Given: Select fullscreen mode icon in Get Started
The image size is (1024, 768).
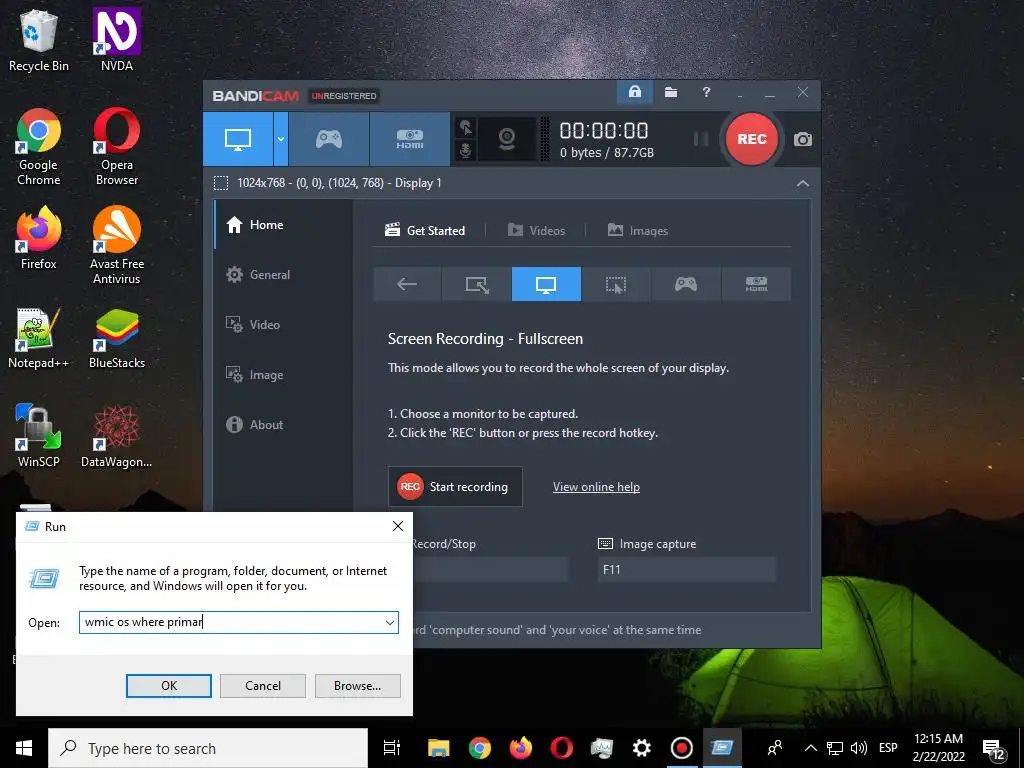Looking at the screenshot, I should tap(546, 284).
